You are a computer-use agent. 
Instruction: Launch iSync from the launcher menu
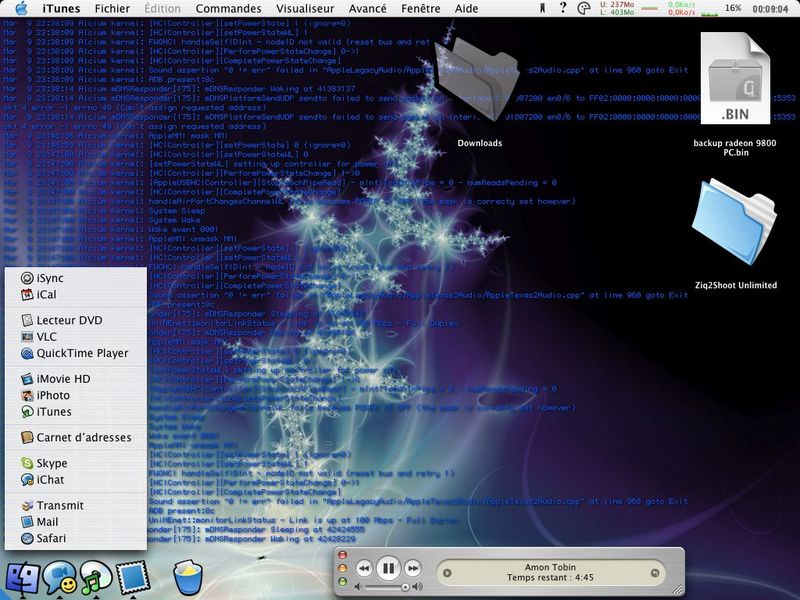[76, 278]
